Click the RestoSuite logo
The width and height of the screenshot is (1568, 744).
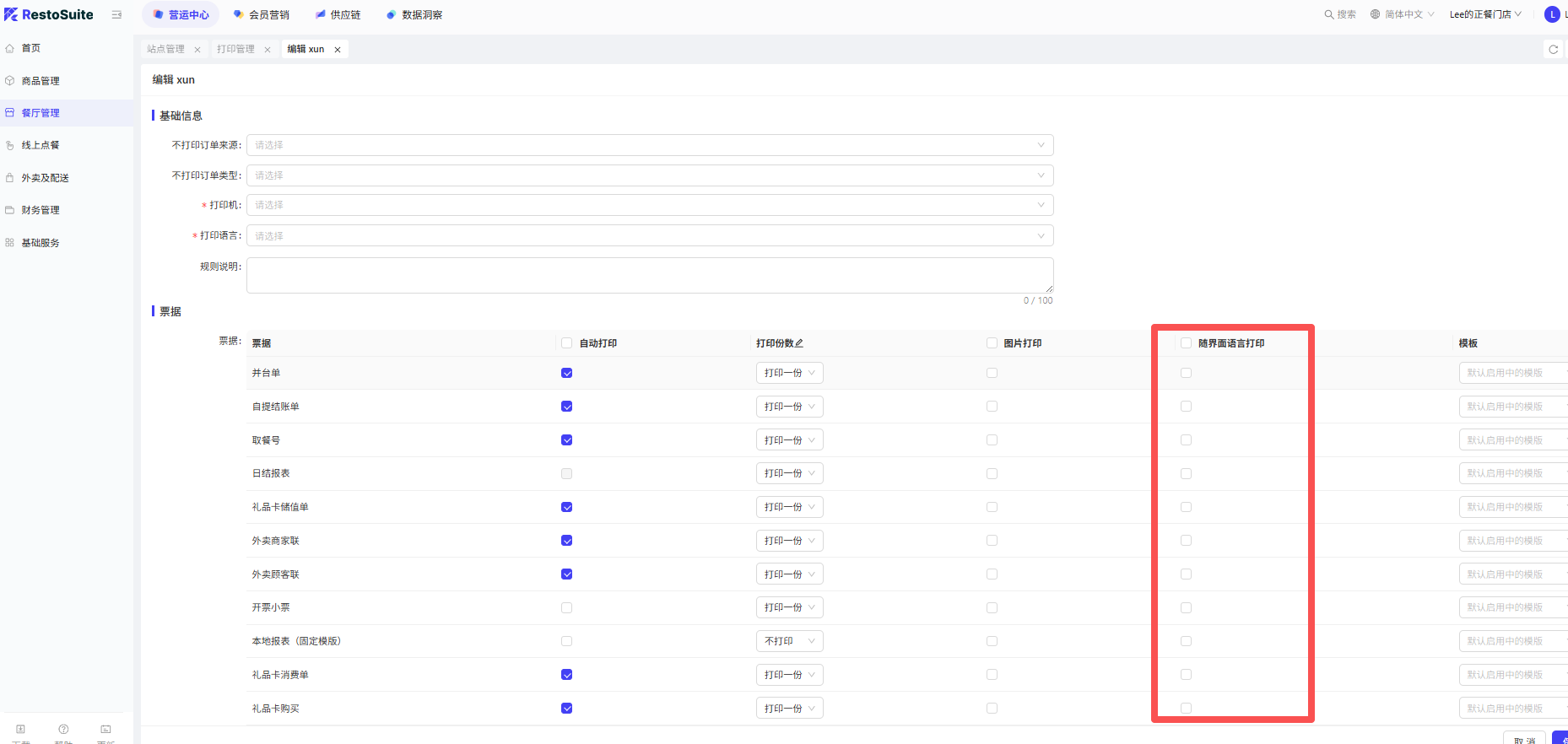(x=49, y=14)
